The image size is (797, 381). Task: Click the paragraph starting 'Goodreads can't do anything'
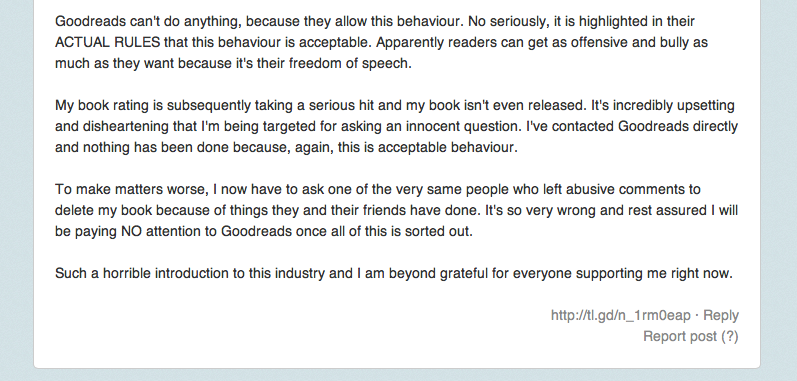(x=381, y=42)
